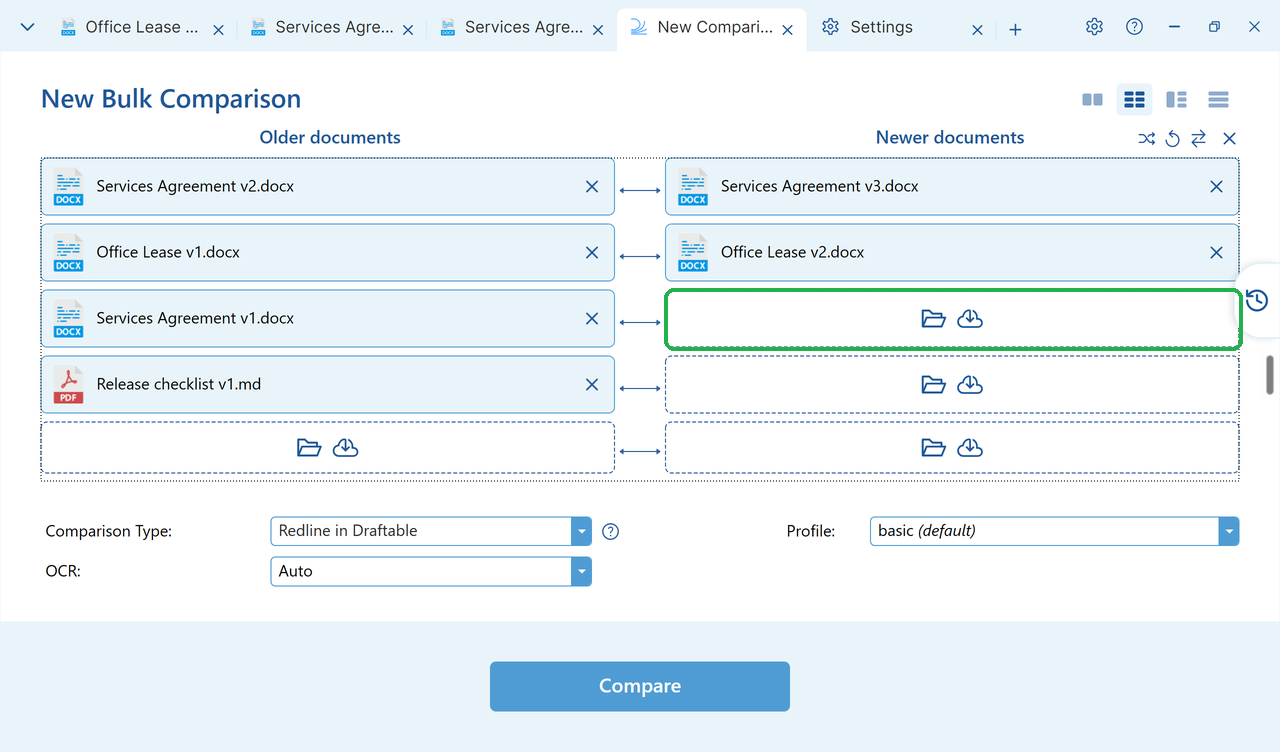Screen dimensions: 1280x752
Task: Close the Settings tab
Action: [977, 30]
